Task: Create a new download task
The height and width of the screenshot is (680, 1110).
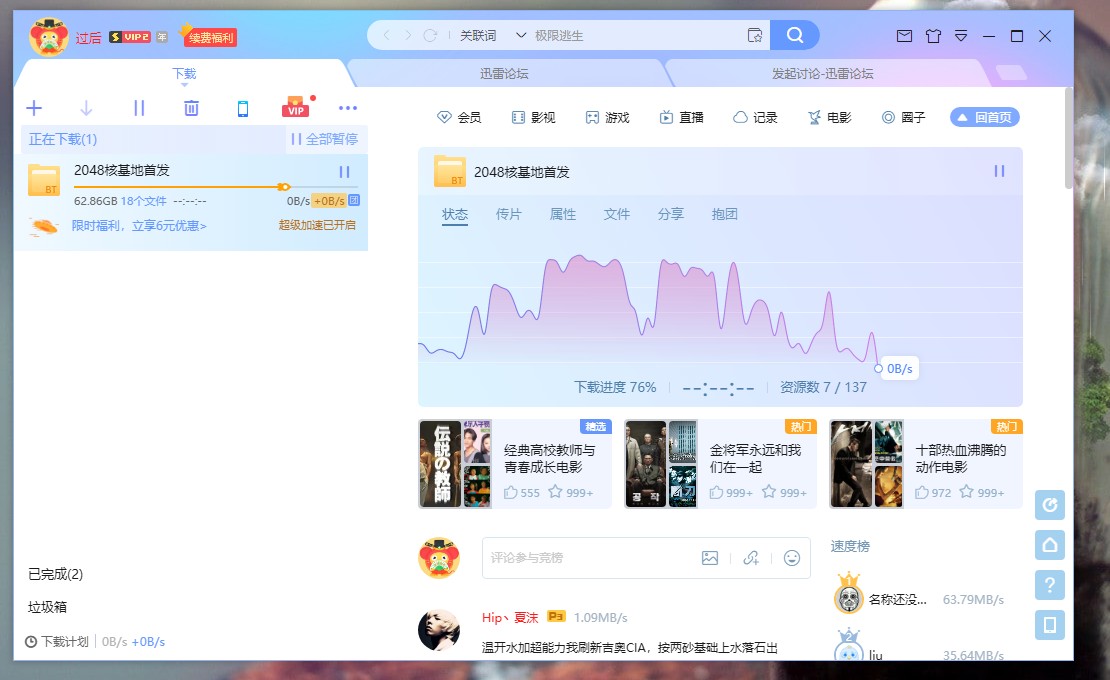Action: pyautogui.click(x=34, y=107)
